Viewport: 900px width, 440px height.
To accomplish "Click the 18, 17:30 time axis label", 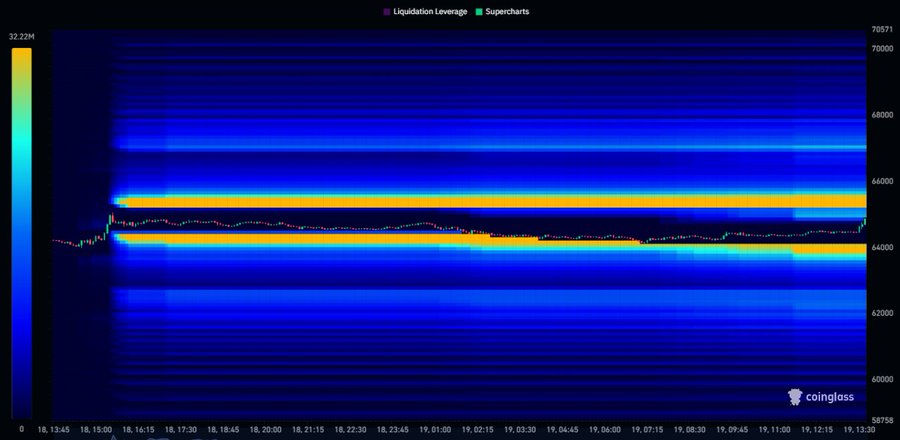I will tap(181, 429).
